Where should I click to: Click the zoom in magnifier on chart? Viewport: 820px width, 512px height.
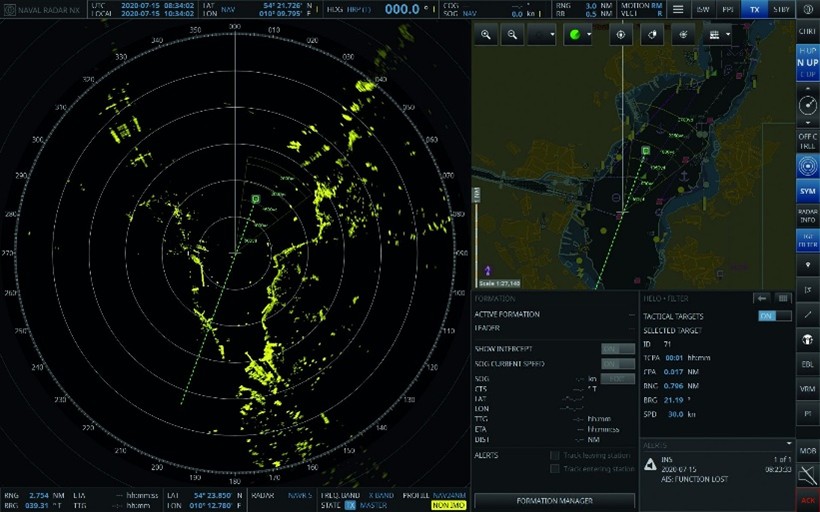click(486, 35)
